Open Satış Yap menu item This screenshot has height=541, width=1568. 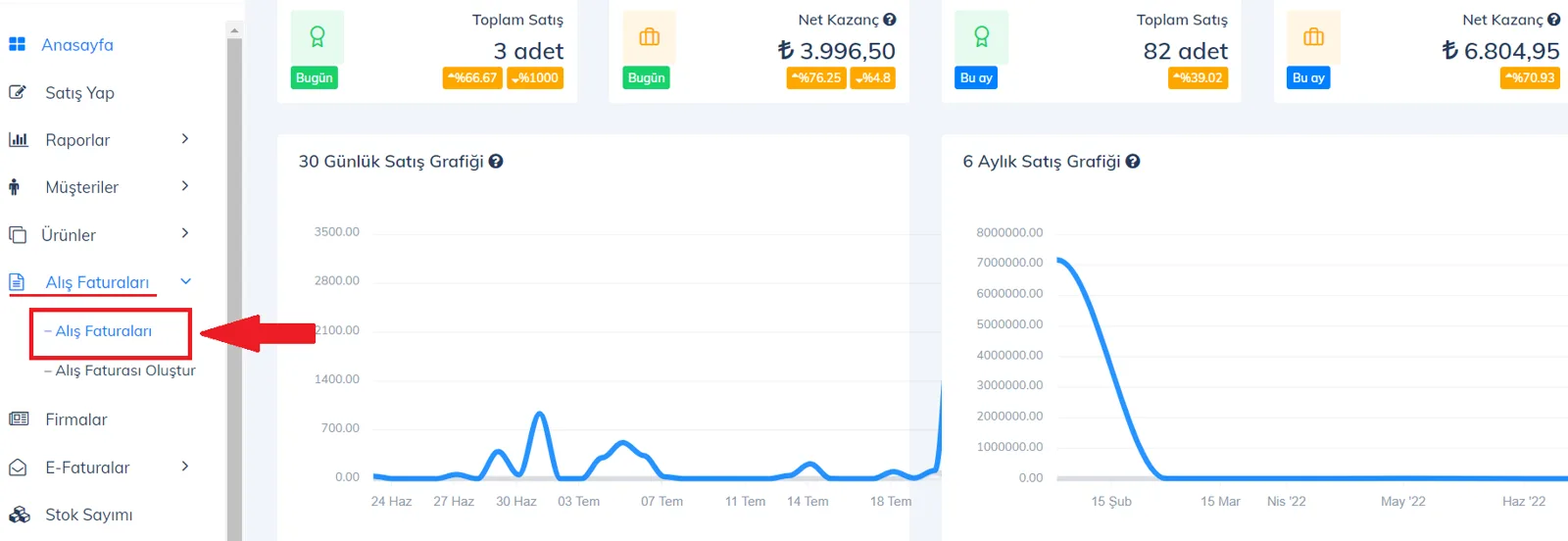(79, 93)
